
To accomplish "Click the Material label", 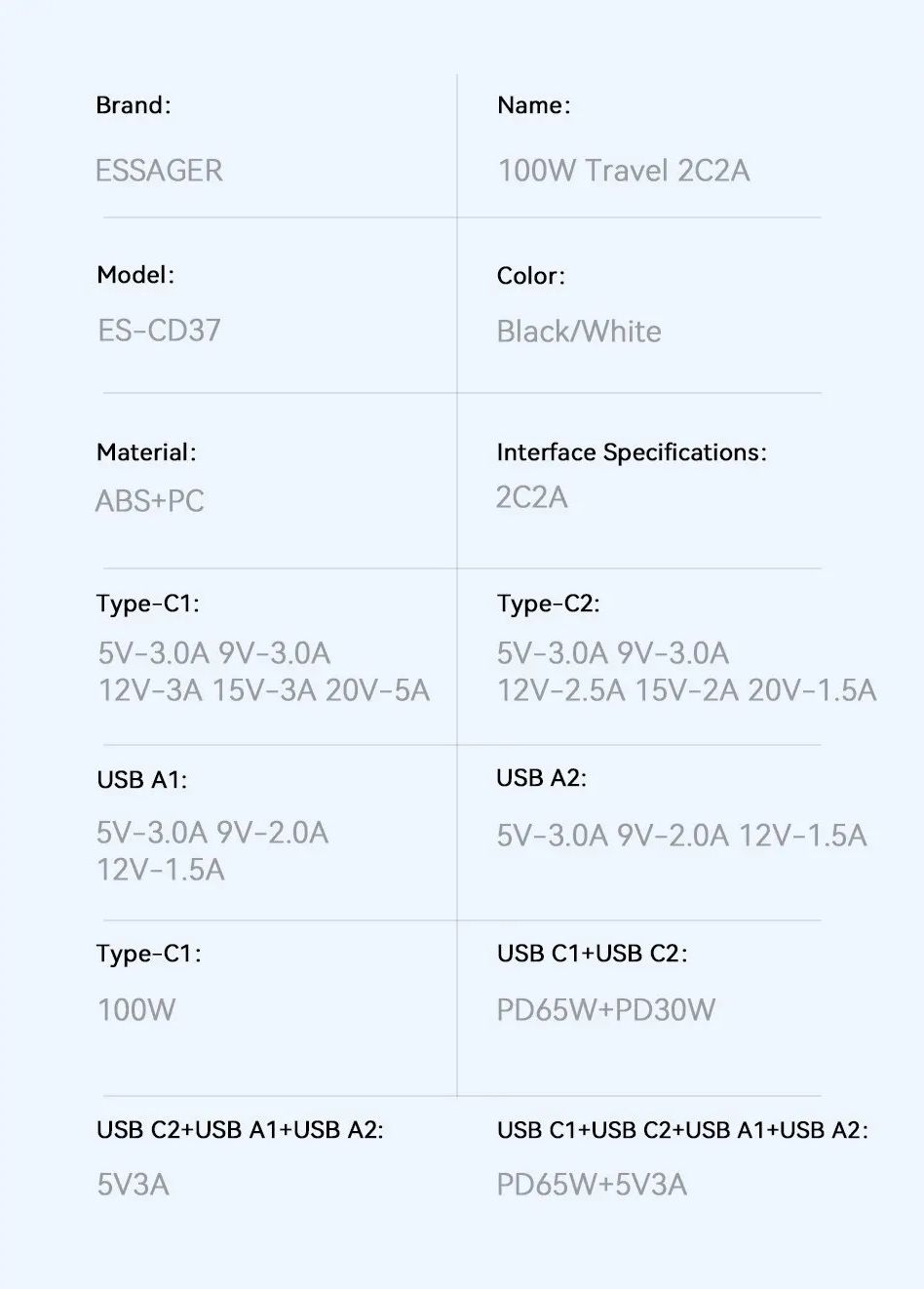I will tap(146, 452).
